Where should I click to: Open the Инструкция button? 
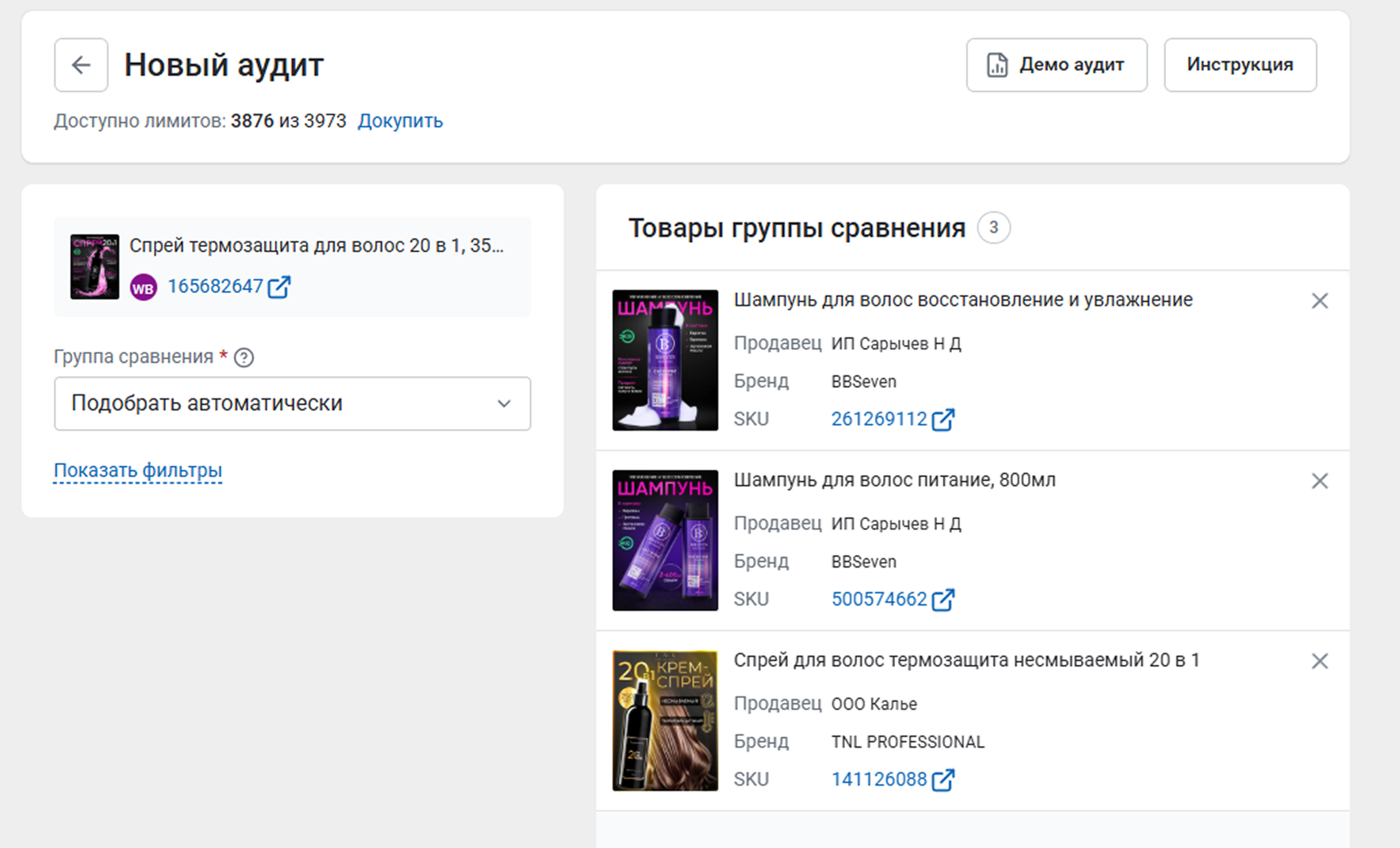[1239, 65]
